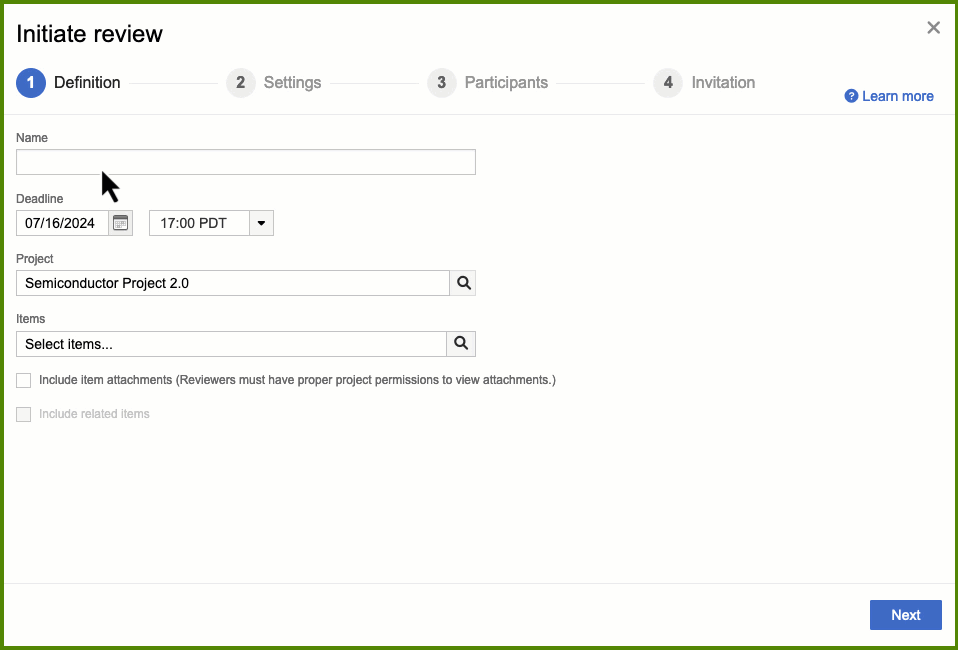Click the step 4 number circle

pyautogui.click(x=668, y=83)
